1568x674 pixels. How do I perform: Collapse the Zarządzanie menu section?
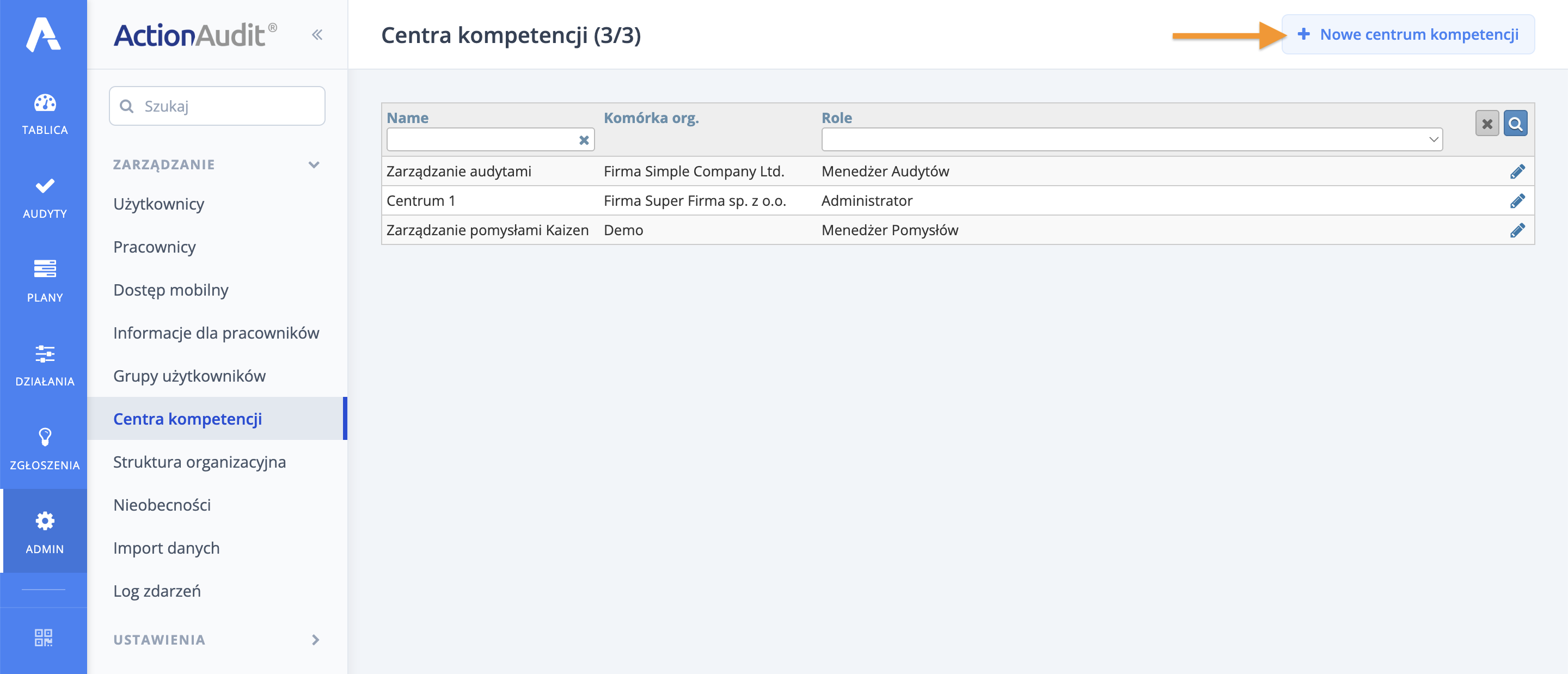click(x=314, y=165)
